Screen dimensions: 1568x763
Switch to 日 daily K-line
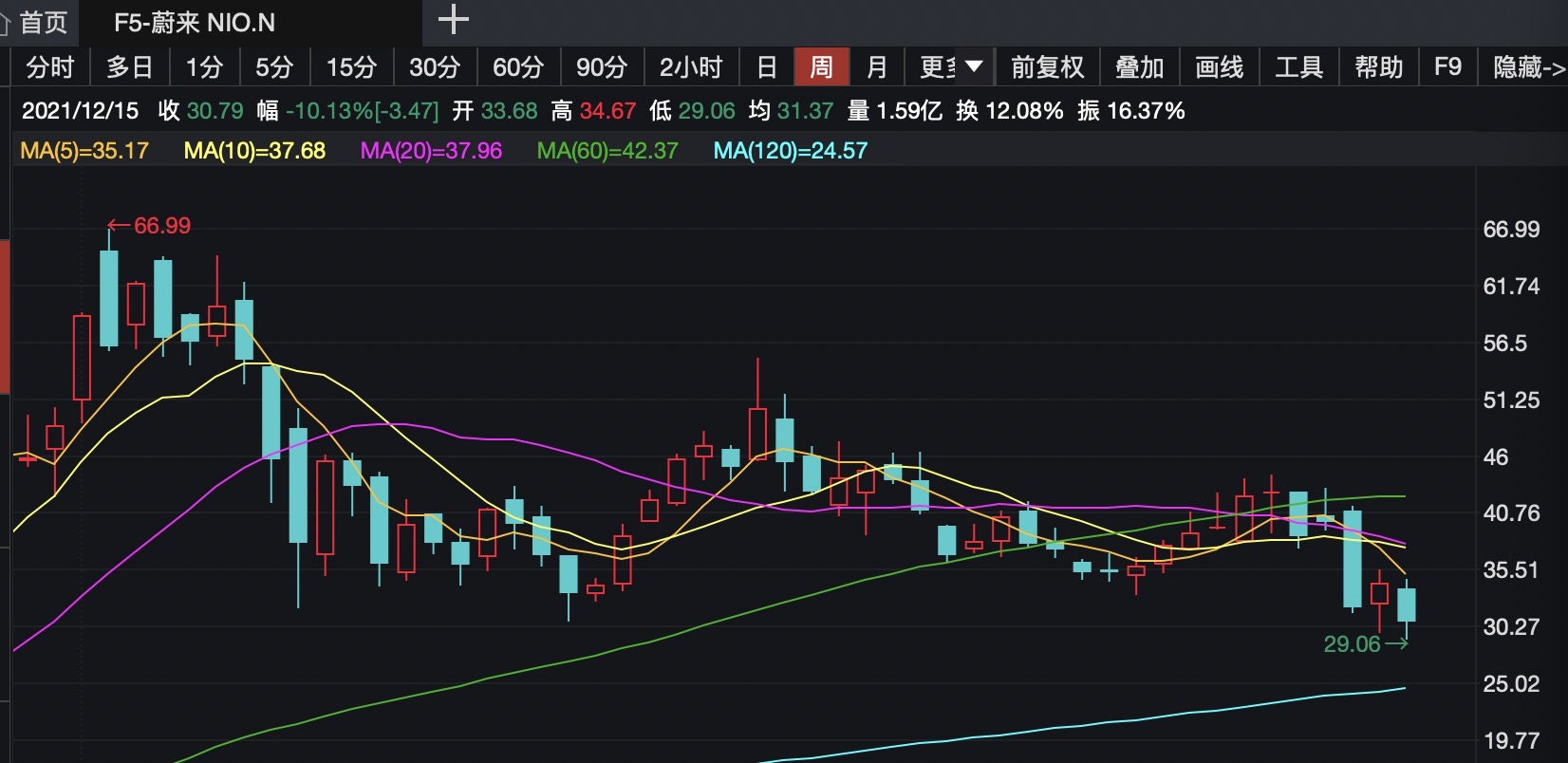[x=767, y=67]
